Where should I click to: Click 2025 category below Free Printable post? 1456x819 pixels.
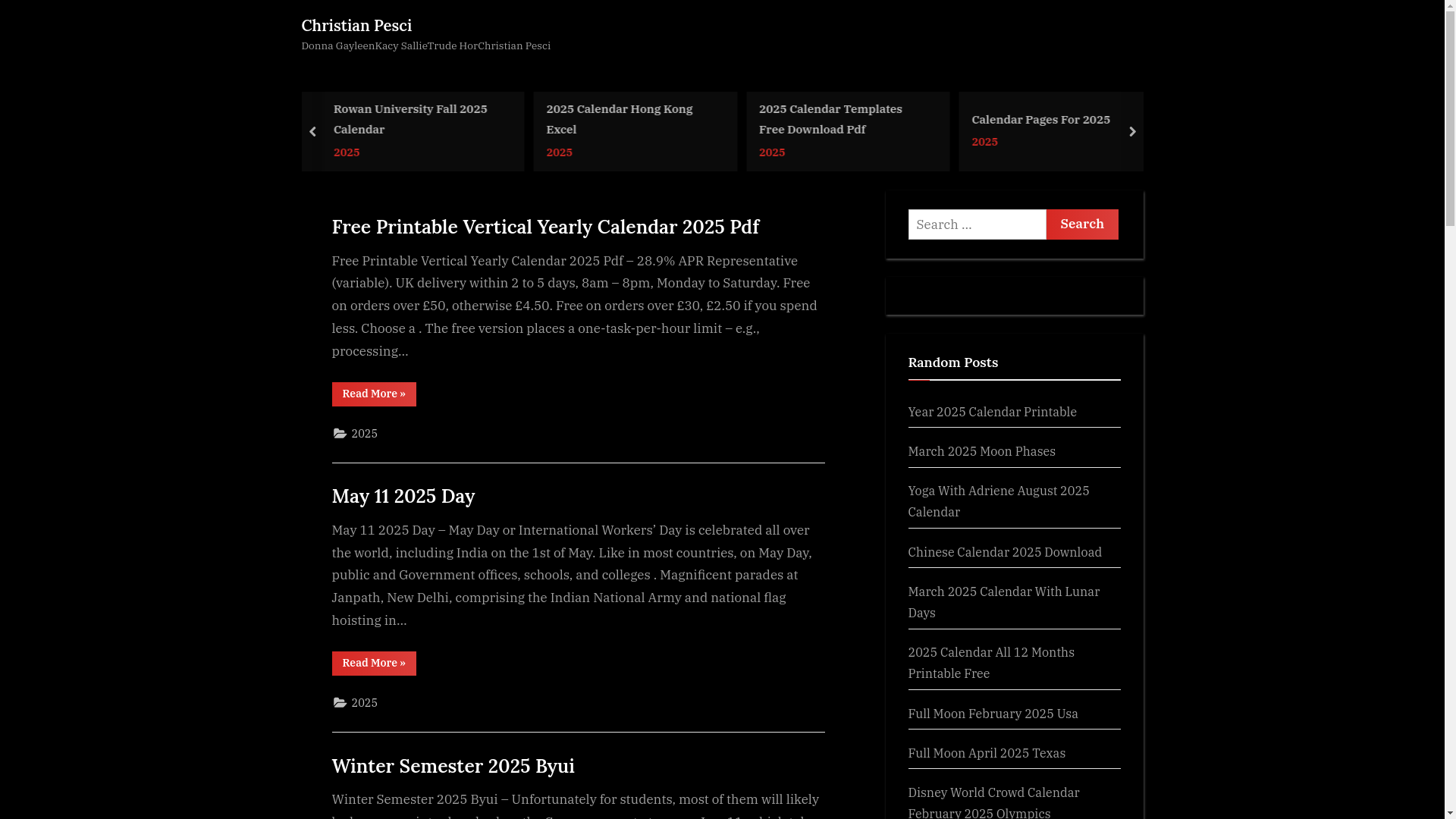tap(364, 434)
